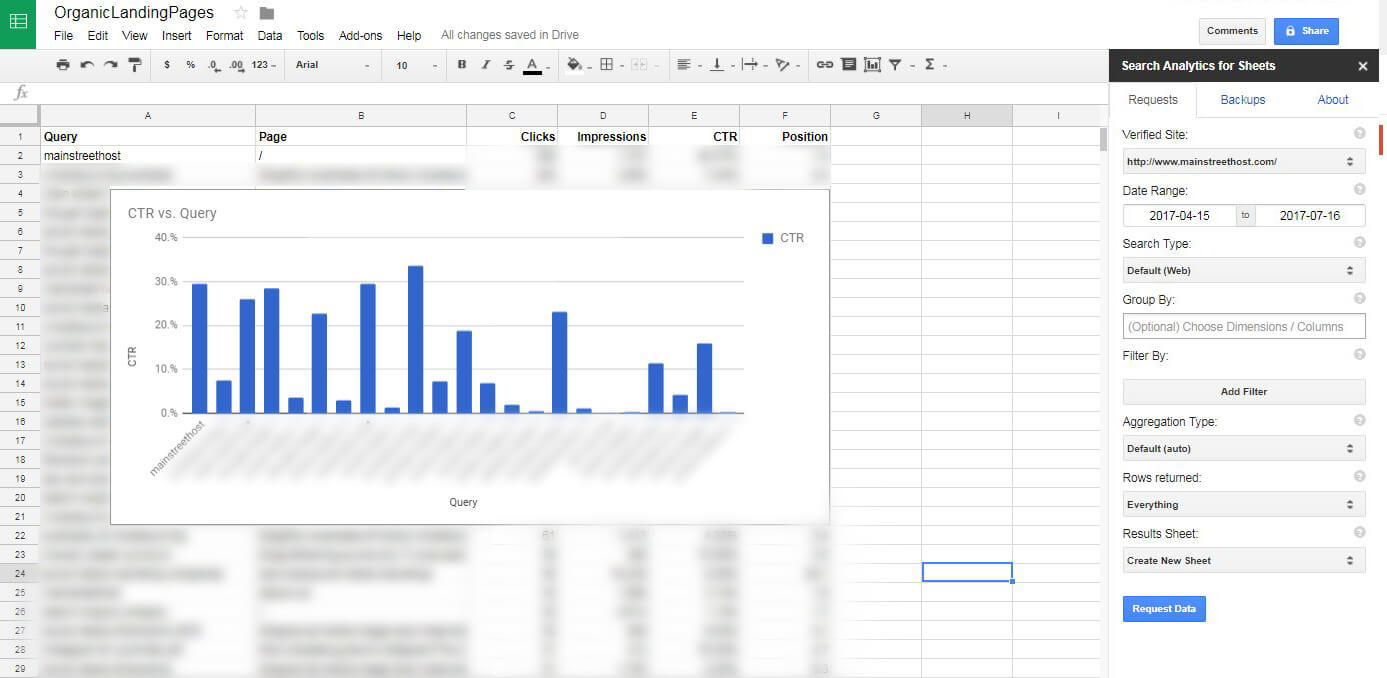Open help for Results Sheet
Viewport: 1387px width, 678px height.
[1359, 533]
